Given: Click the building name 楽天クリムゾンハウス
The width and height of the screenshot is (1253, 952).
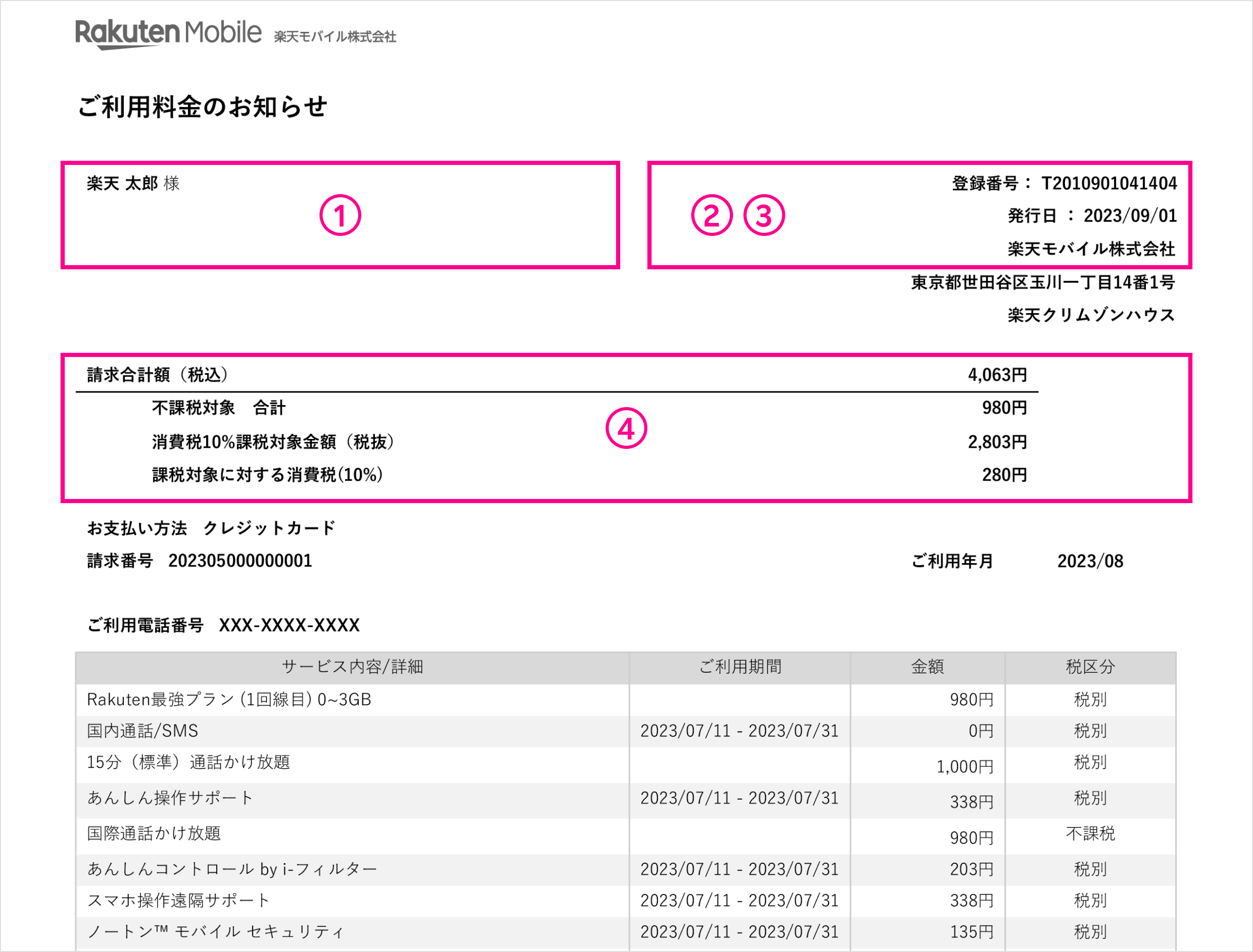Looking at the screenshot, I should pos(1091,315).
